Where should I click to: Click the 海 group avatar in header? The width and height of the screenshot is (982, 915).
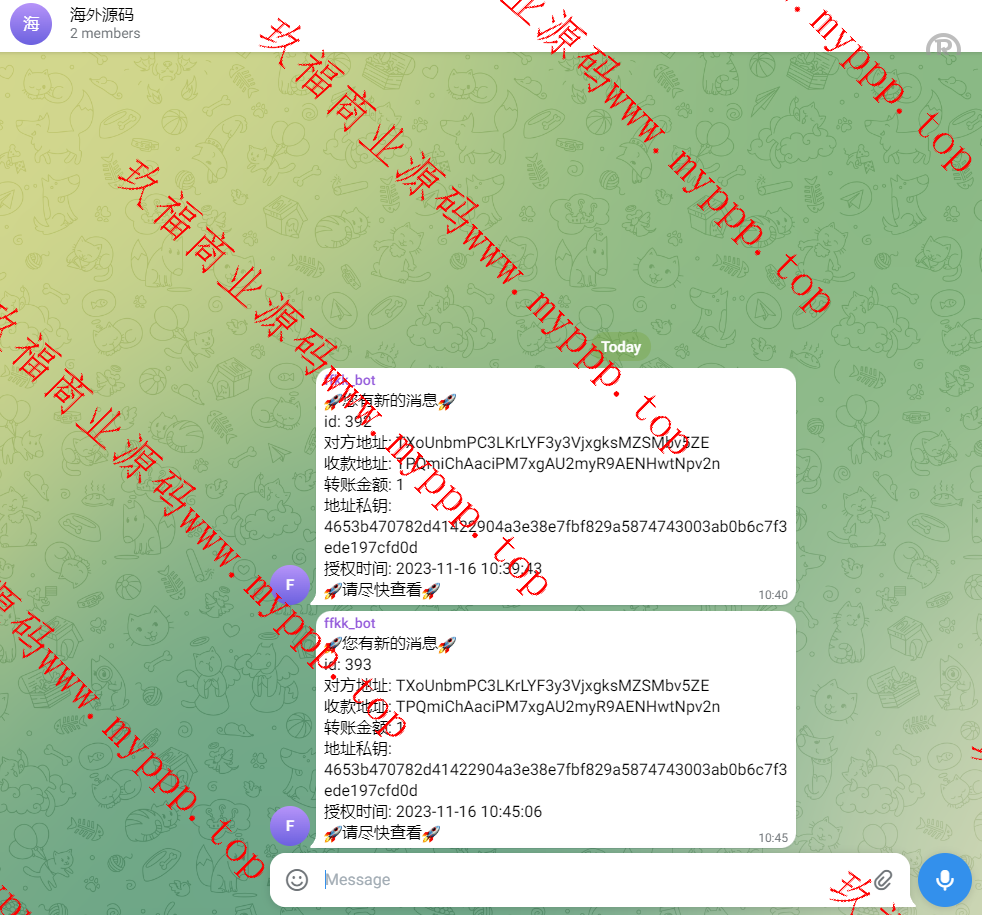(31, 24)
